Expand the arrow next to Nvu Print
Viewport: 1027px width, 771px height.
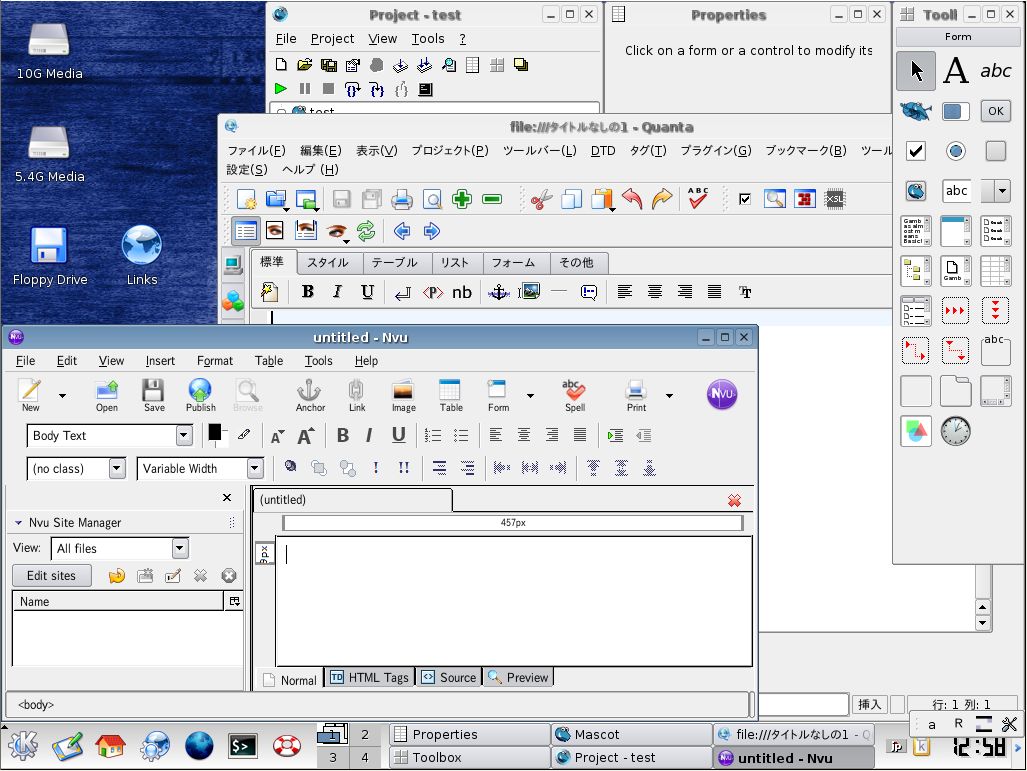[669, 396]
